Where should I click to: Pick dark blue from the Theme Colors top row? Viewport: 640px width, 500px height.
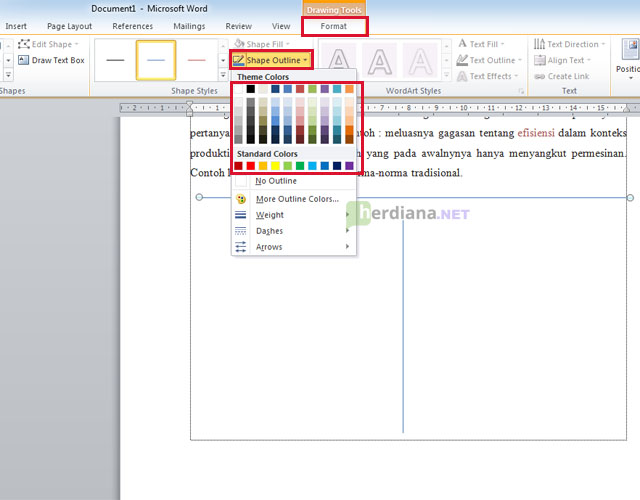[276, 89]
